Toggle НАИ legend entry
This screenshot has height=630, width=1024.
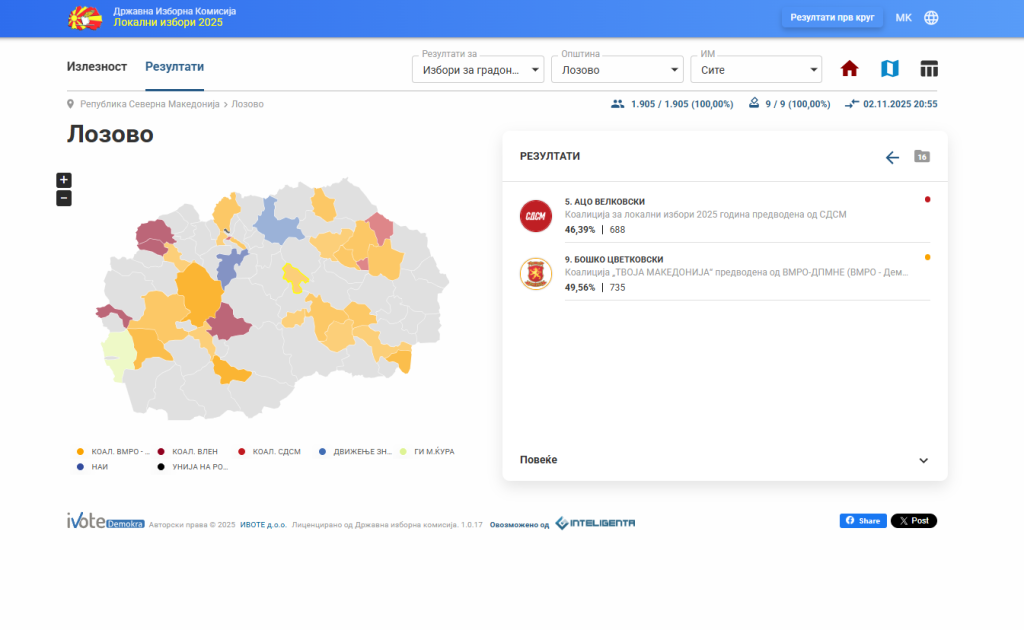coord(97,467)
